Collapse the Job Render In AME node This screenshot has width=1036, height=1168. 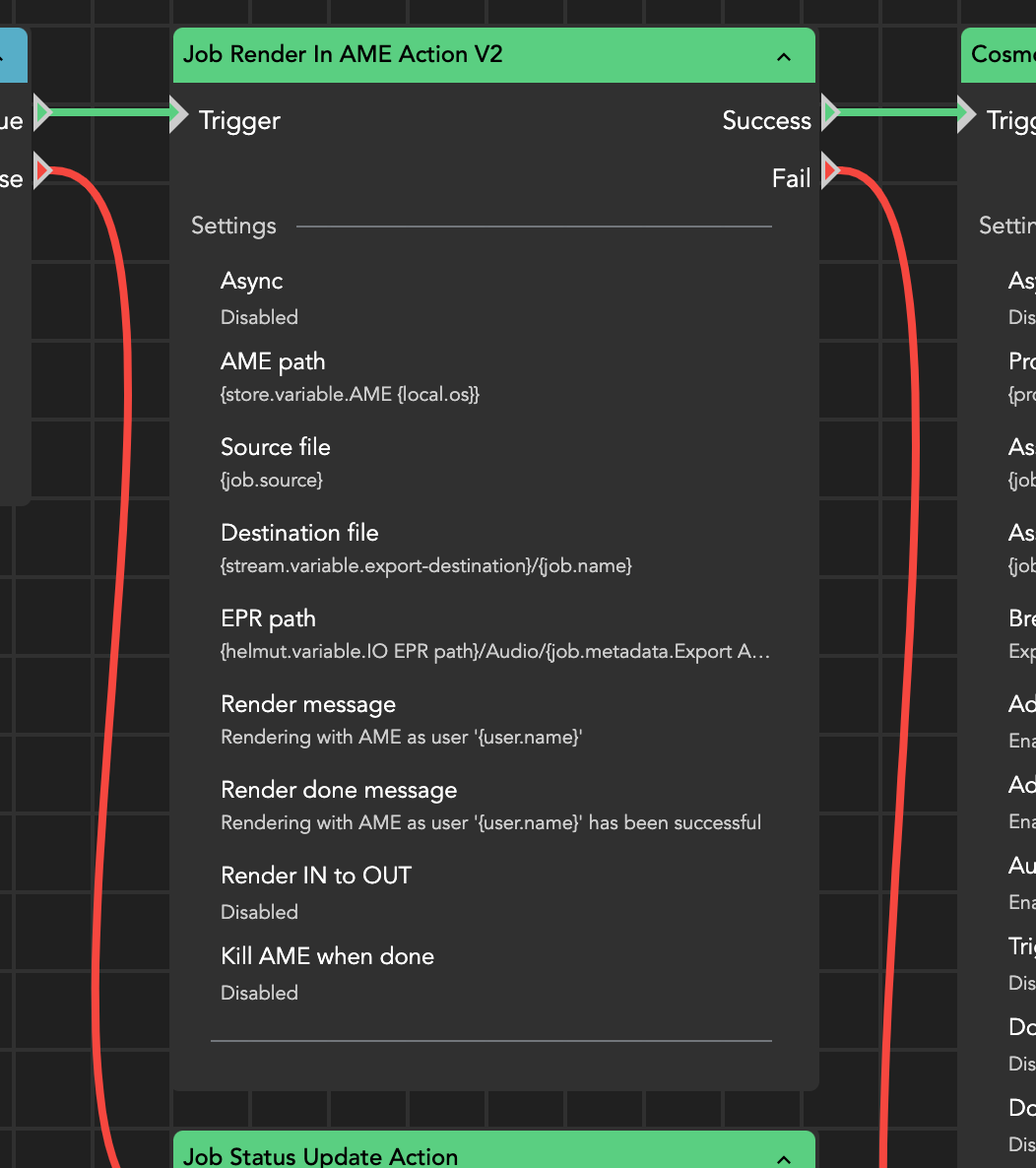point(784,56)
